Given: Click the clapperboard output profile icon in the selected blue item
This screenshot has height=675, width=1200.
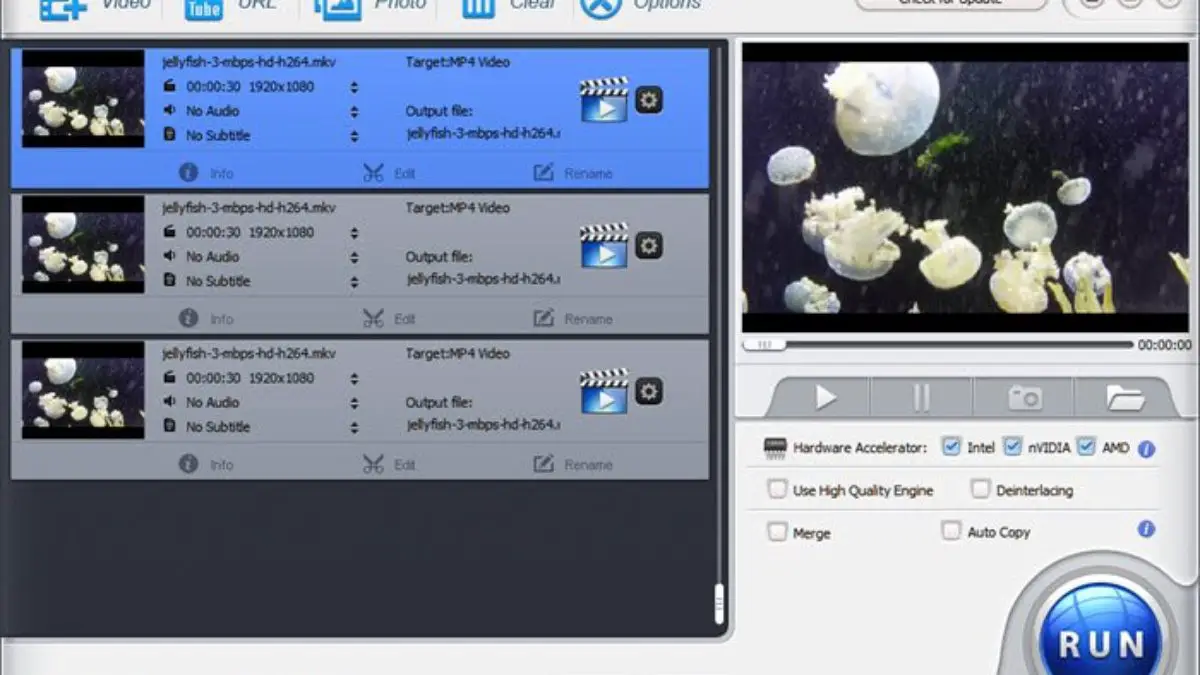Looking at the screenshot, I should coord(604,100).
